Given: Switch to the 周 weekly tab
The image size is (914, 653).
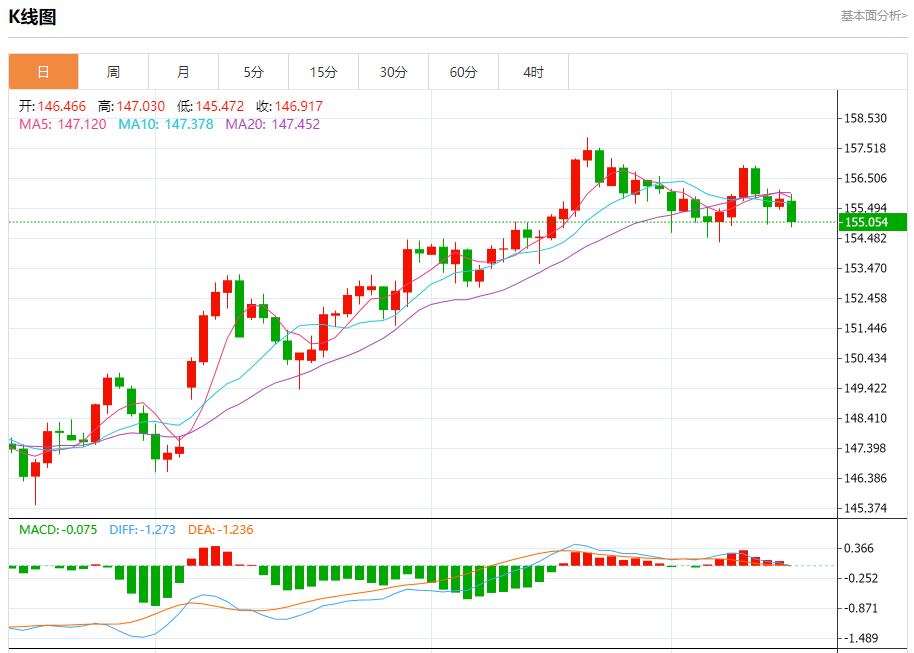Looking at the screenshot, I should pos(113,72).
